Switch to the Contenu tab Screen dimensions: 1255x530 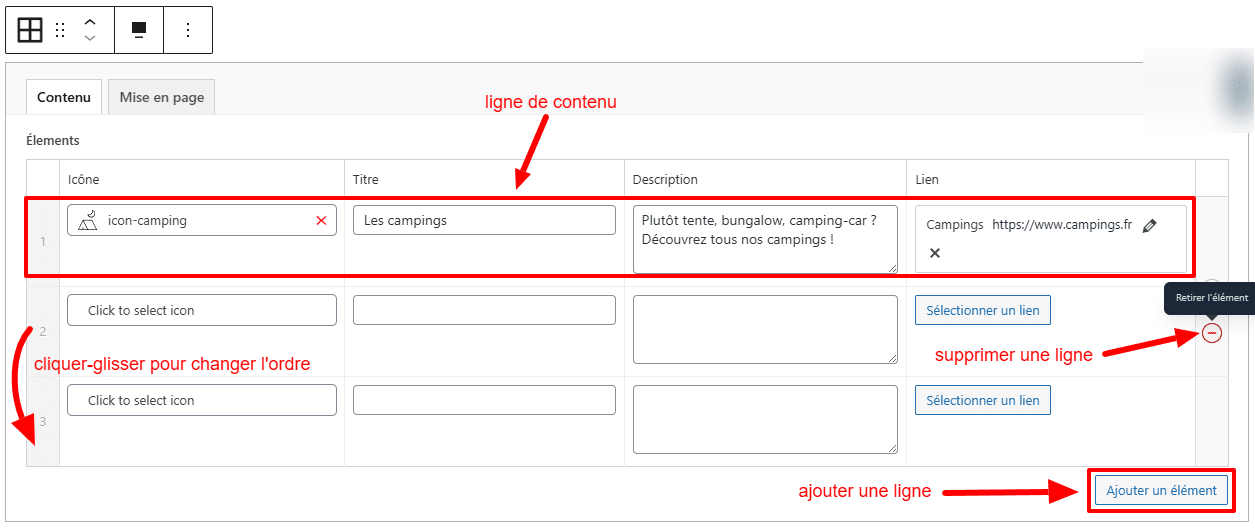(x=64, y=97)
